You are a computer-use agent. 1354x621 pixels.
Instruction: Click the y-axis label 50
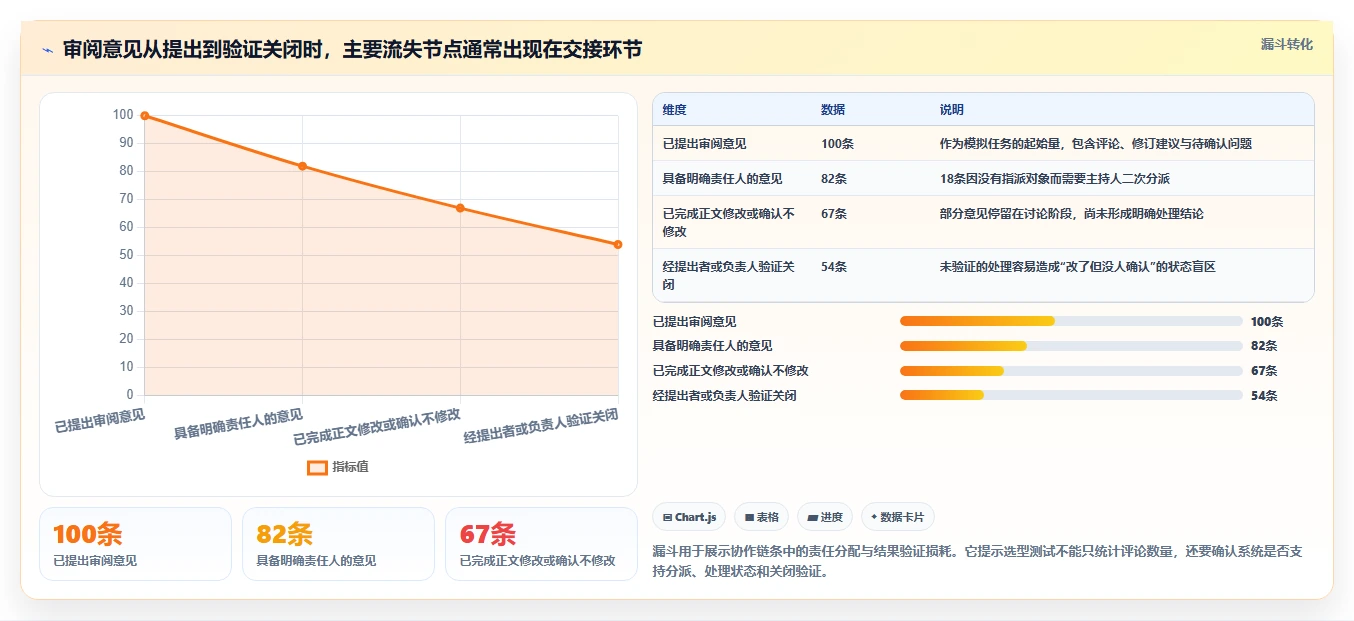125,255
